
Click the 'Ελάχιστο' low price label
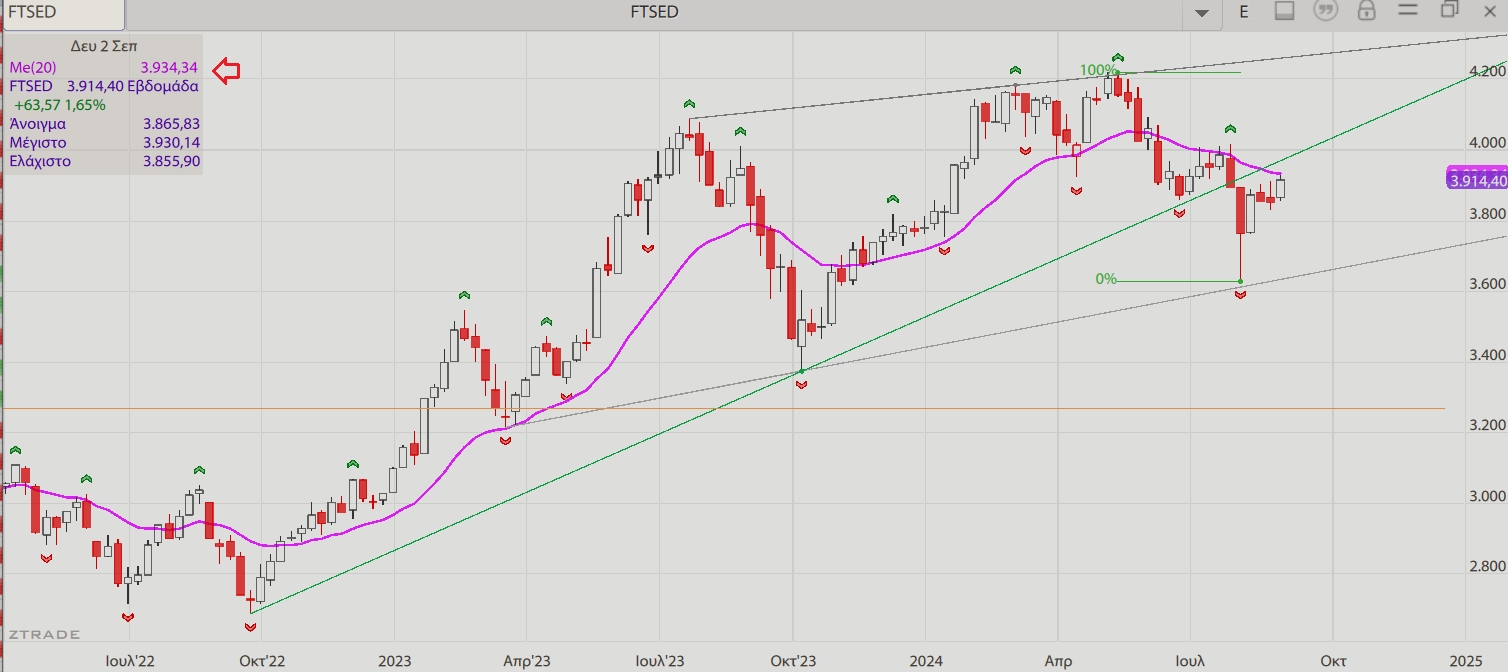tap(40, 161)
